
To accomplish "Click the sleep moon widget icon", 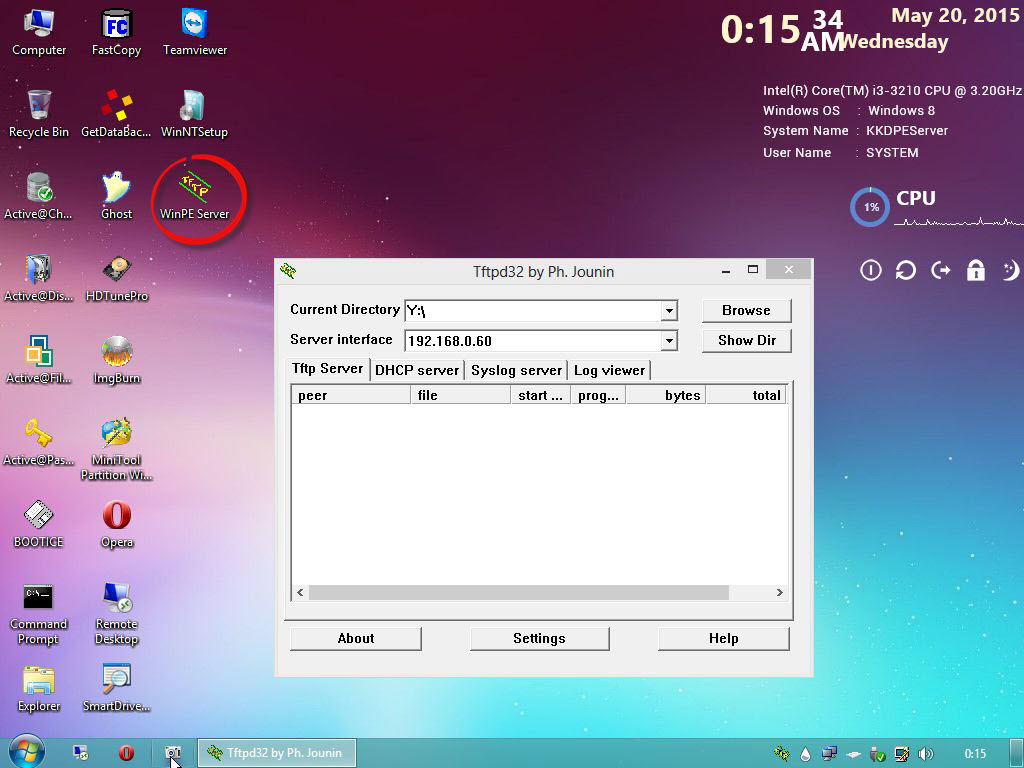I will tap(1010, 270).
